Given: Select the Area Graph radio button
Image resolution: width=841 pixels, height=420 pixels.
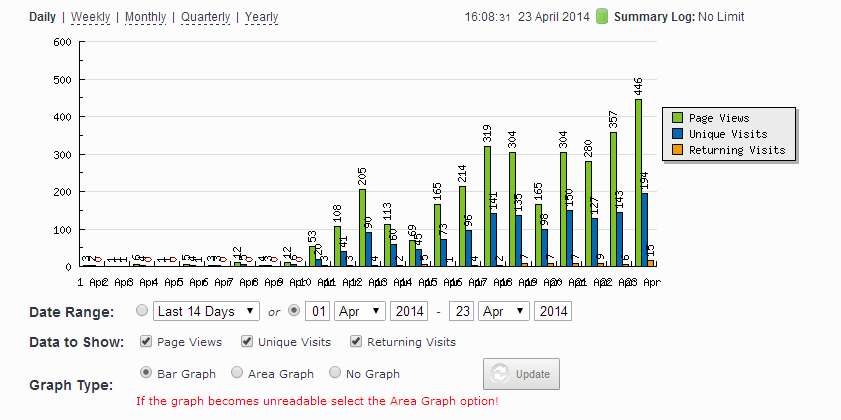Looking at the screenshot, I should pyautogui.click(x=237, y=373).
